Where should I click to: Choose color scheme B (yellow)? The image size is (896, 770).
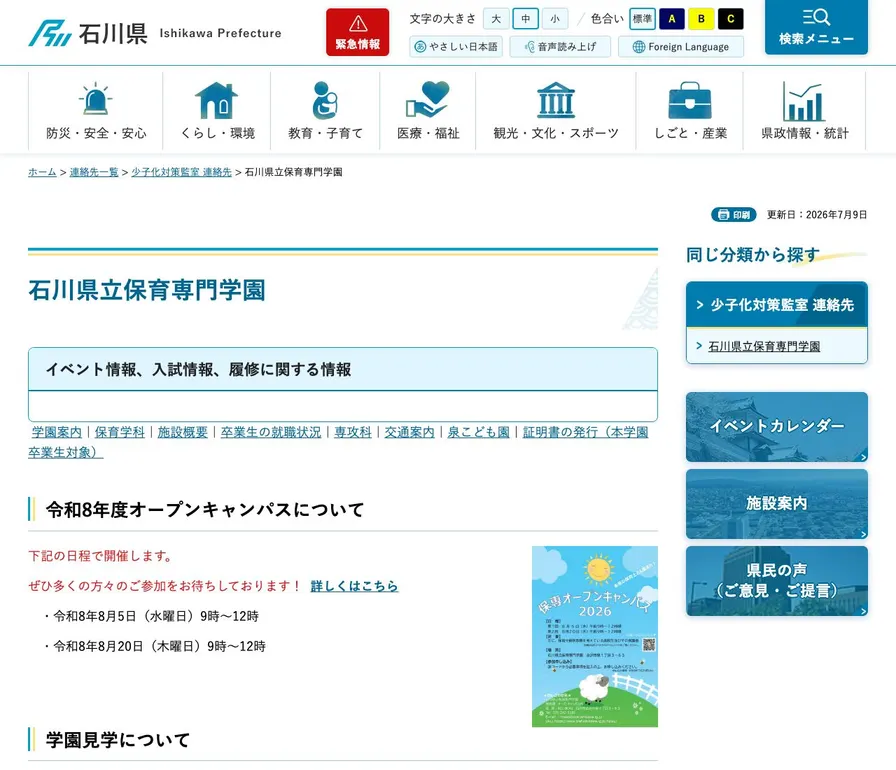[x=701, y=19]
